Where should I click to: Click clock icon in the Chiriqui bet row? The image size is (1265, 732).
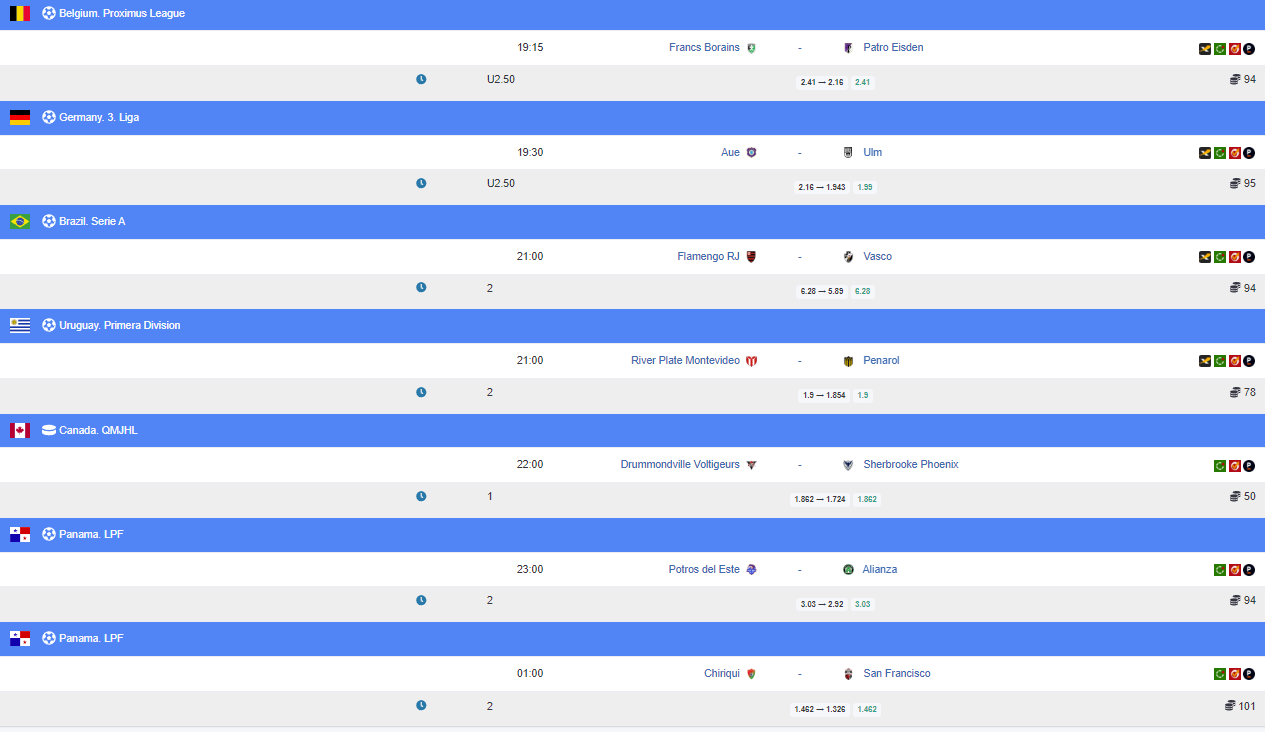tap(421, 705)
